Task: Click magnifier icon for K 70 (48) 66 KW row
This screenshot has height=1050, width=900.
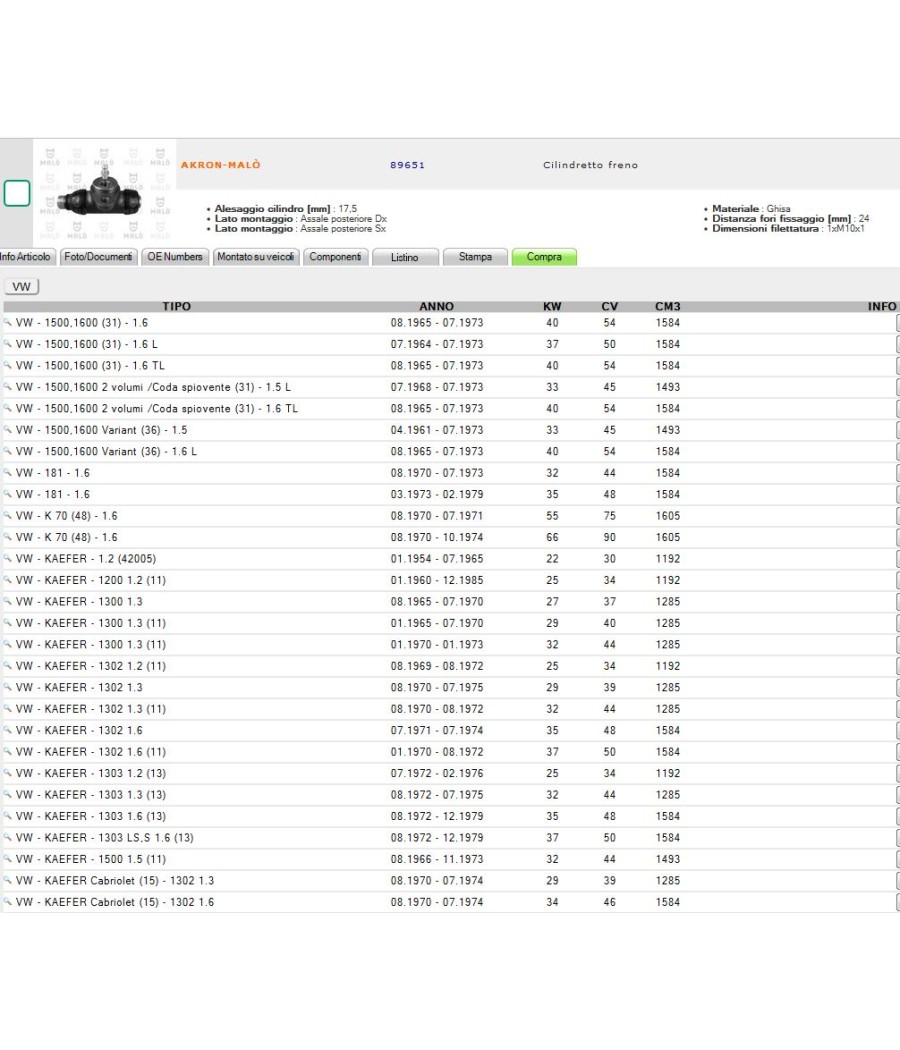Action: (x=8, y=537)
